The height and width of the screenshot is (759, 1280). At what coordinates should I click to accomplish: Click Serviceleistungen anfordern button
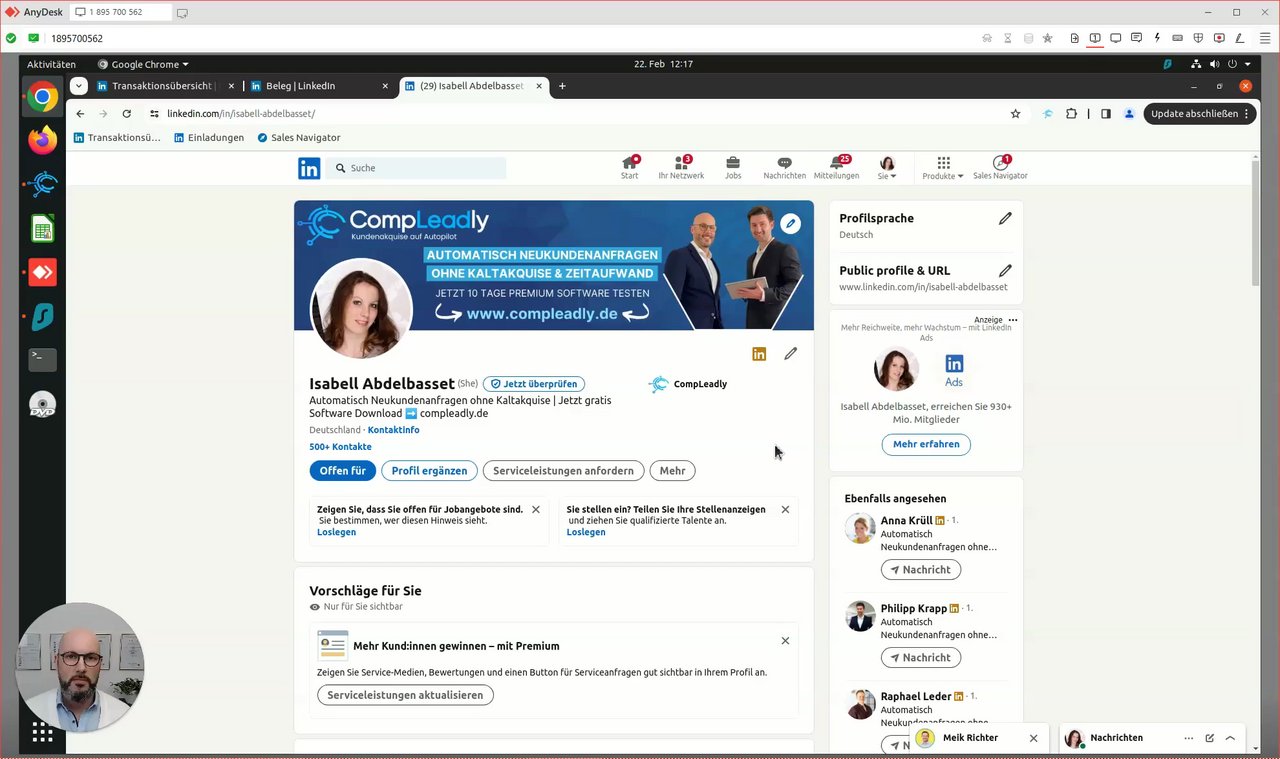563,471
